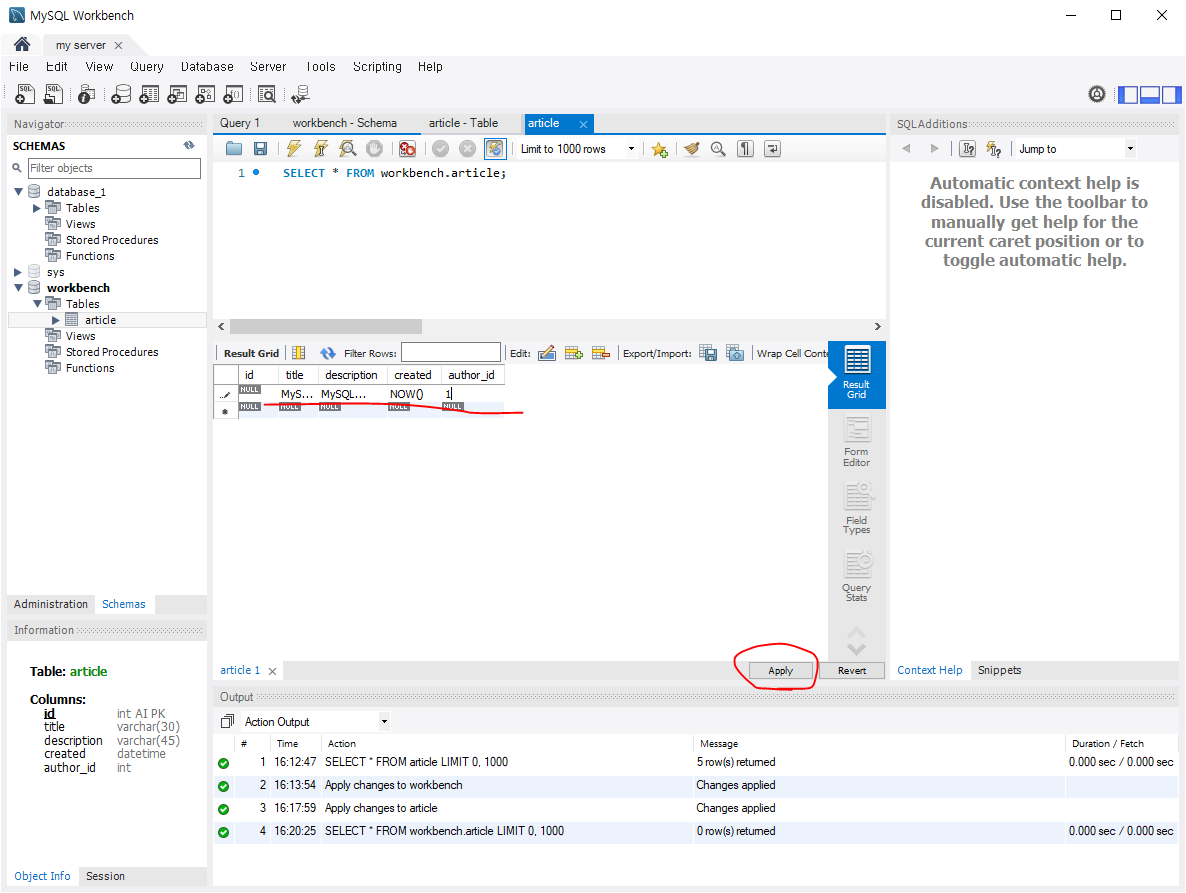This screenshot has width=1186, height=893.
Task: Click the reconnect to DBMS icon
Action: click(300, 95)
